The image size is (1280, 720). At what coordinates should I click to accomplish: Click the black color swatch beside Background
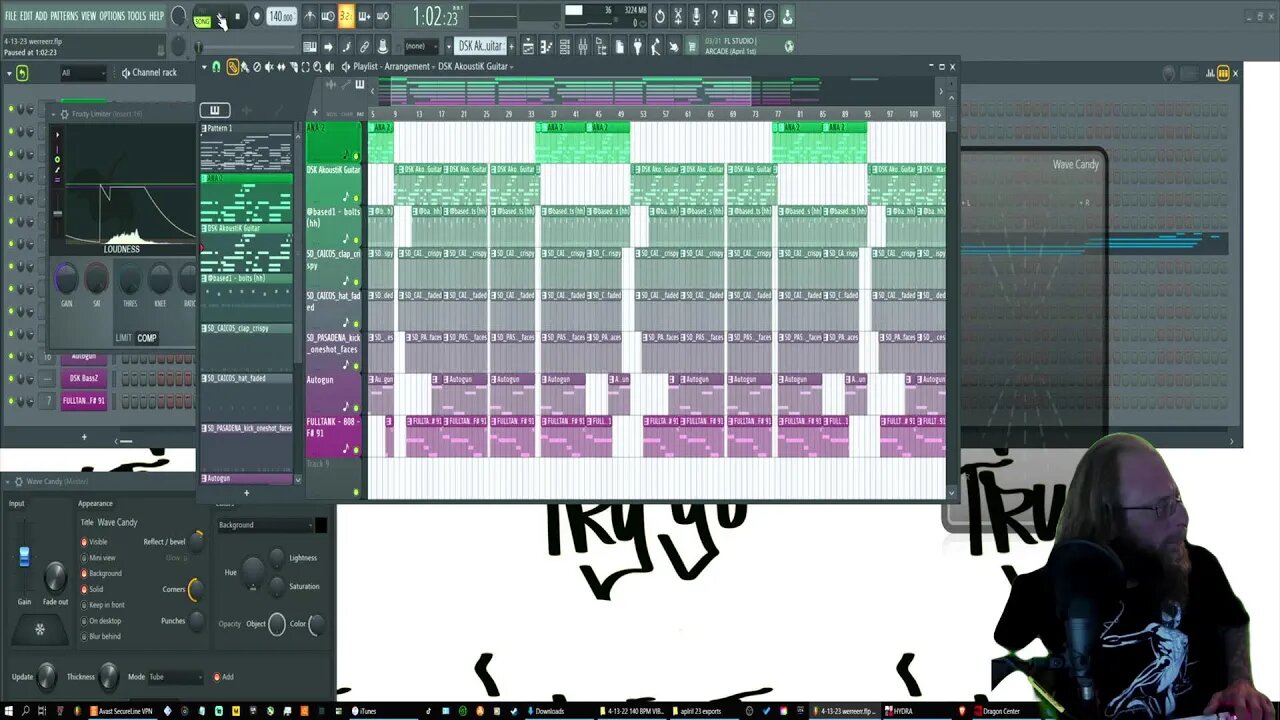[321, 525]
